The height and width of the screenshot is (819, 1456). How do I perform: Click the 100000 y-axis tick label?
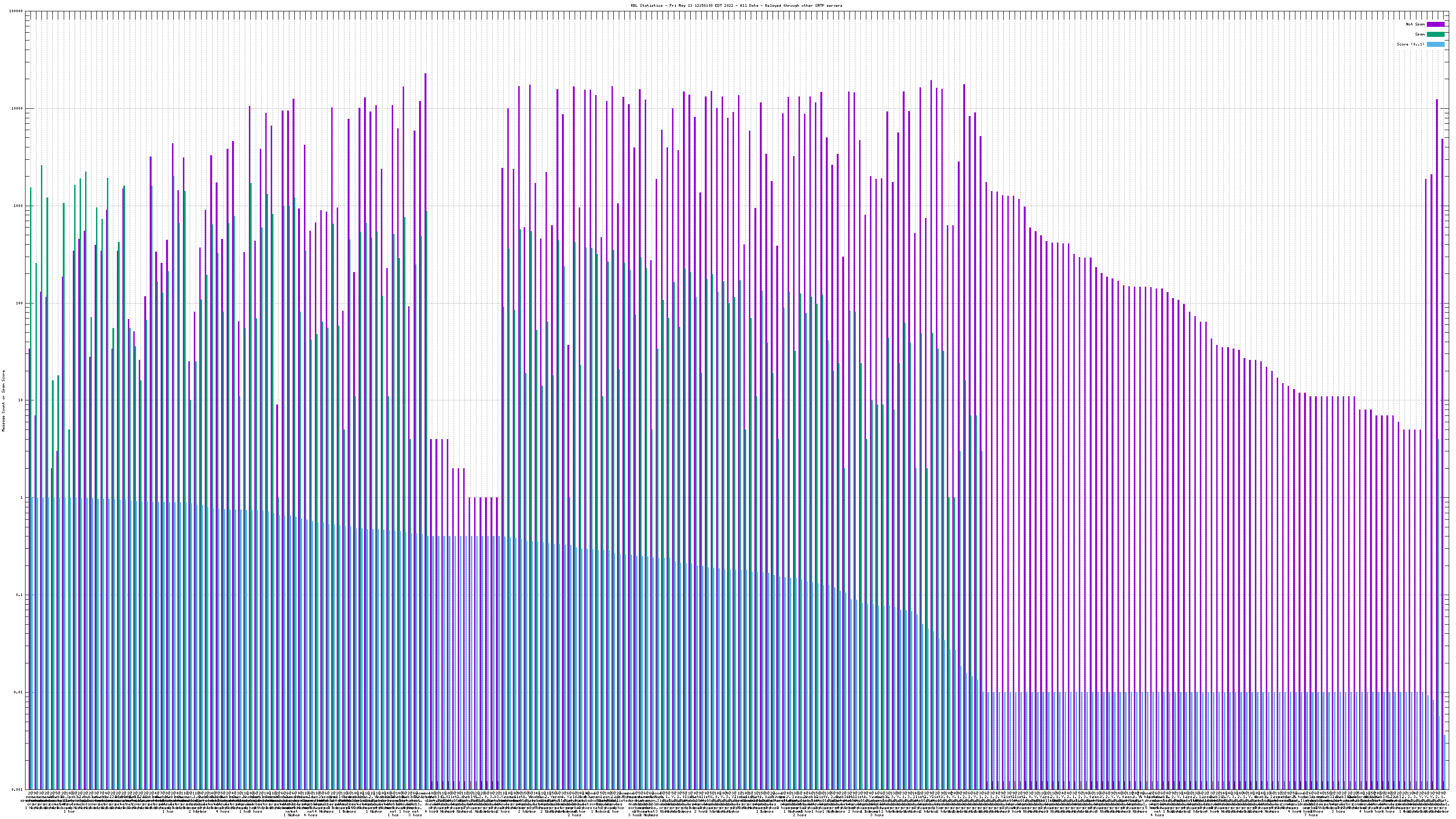click(15, 11)
